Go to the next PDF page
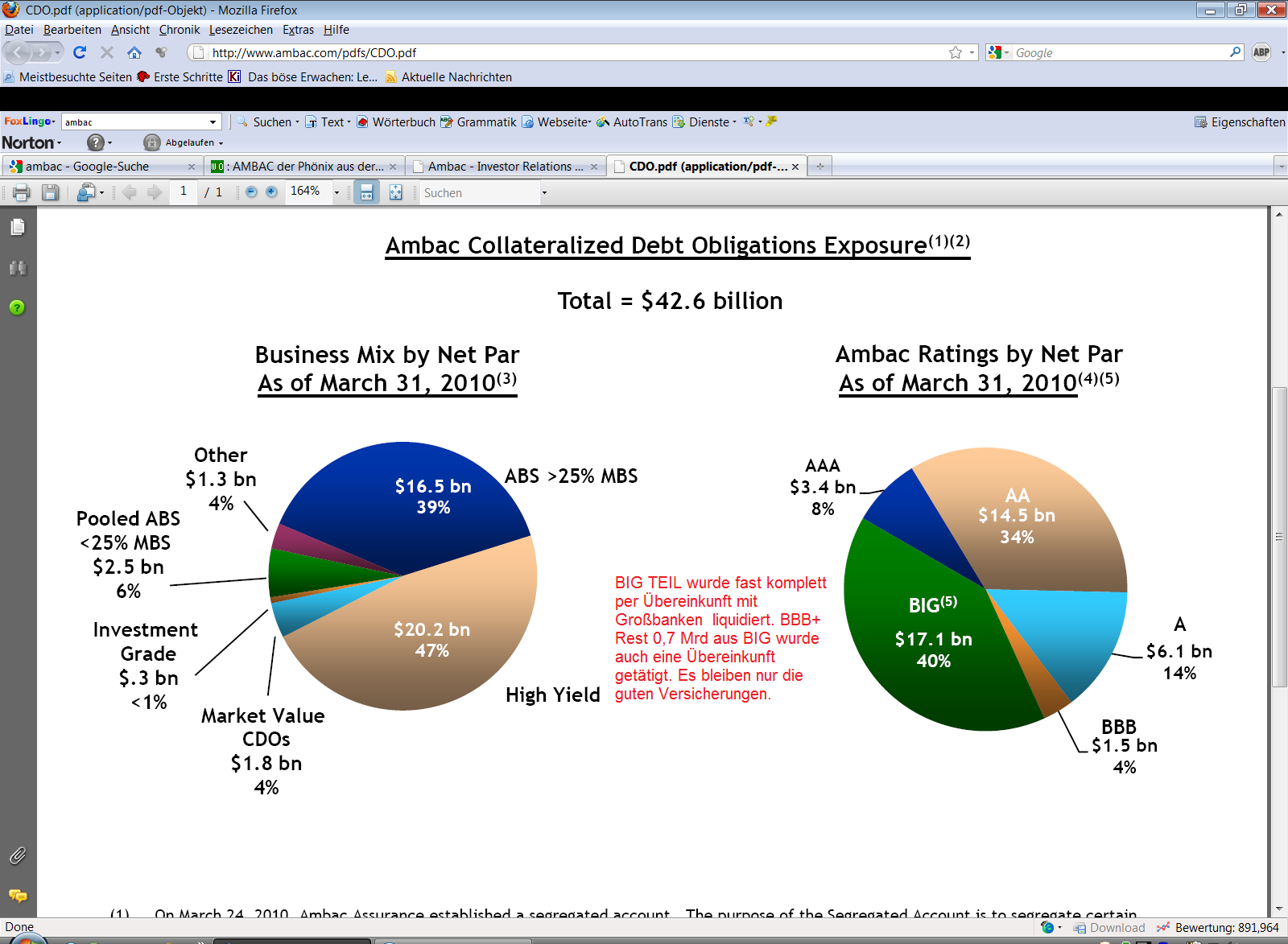Viewport: 1288px width, 944px height. coord(155,192)
